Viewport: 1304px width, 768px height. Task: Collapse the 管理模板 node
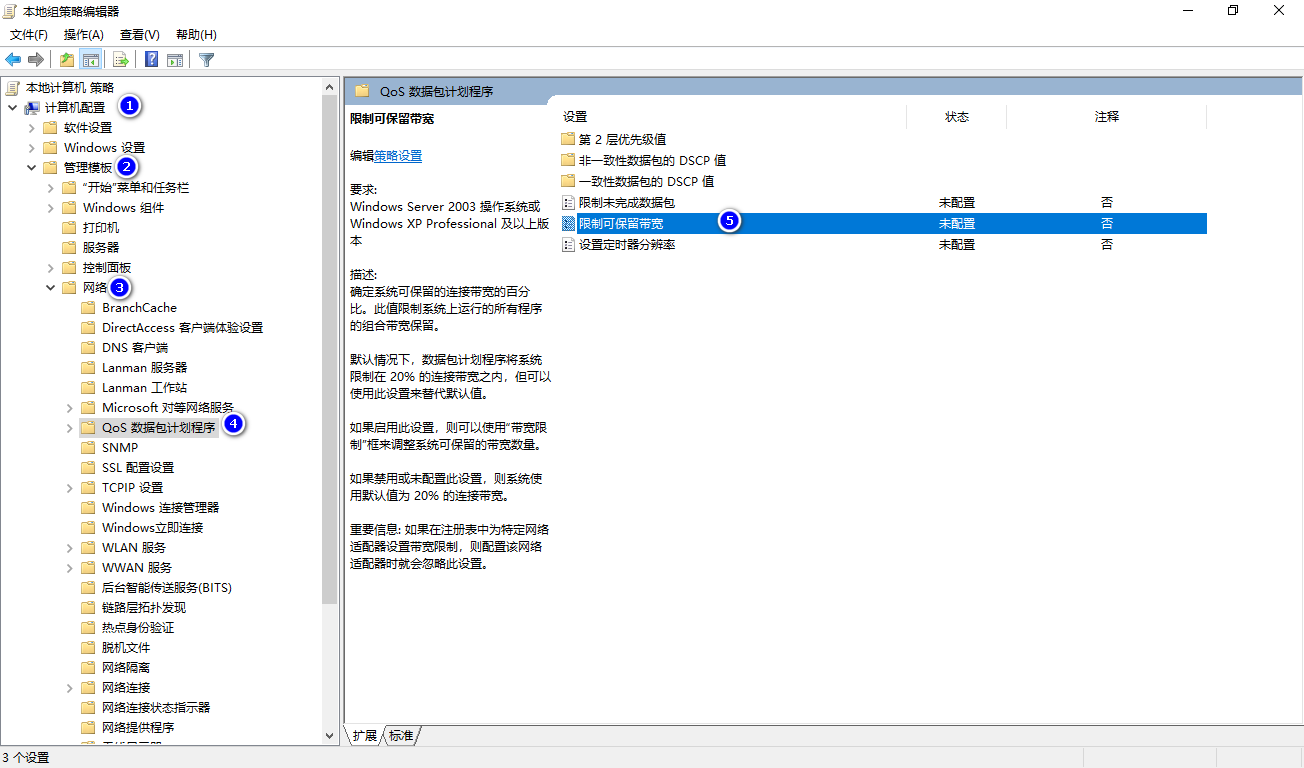pyautogui.click(x=31, y=167)
